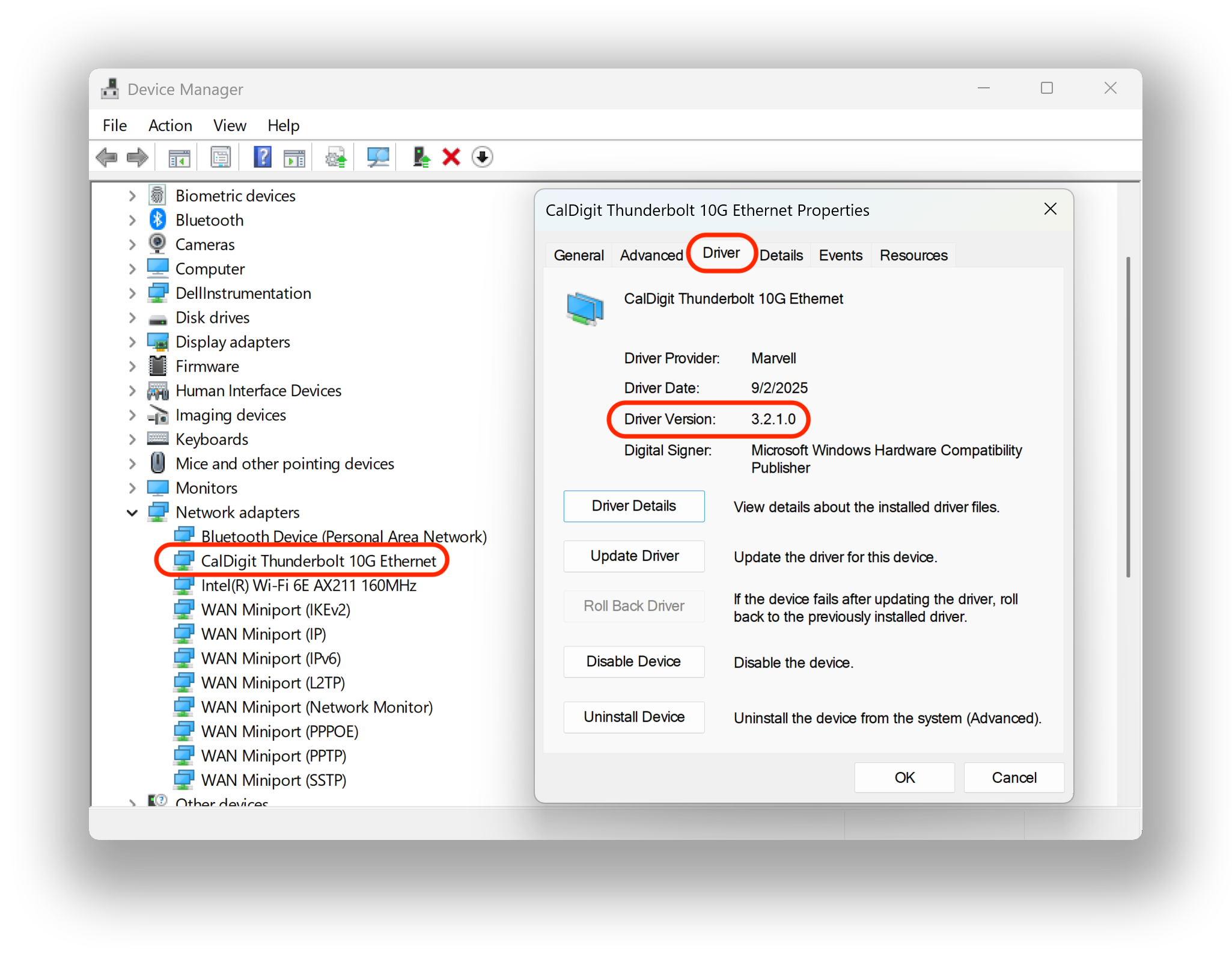Expand the Display adapters category
This screenshot has height=962, width=1232.
pos(132,342)
